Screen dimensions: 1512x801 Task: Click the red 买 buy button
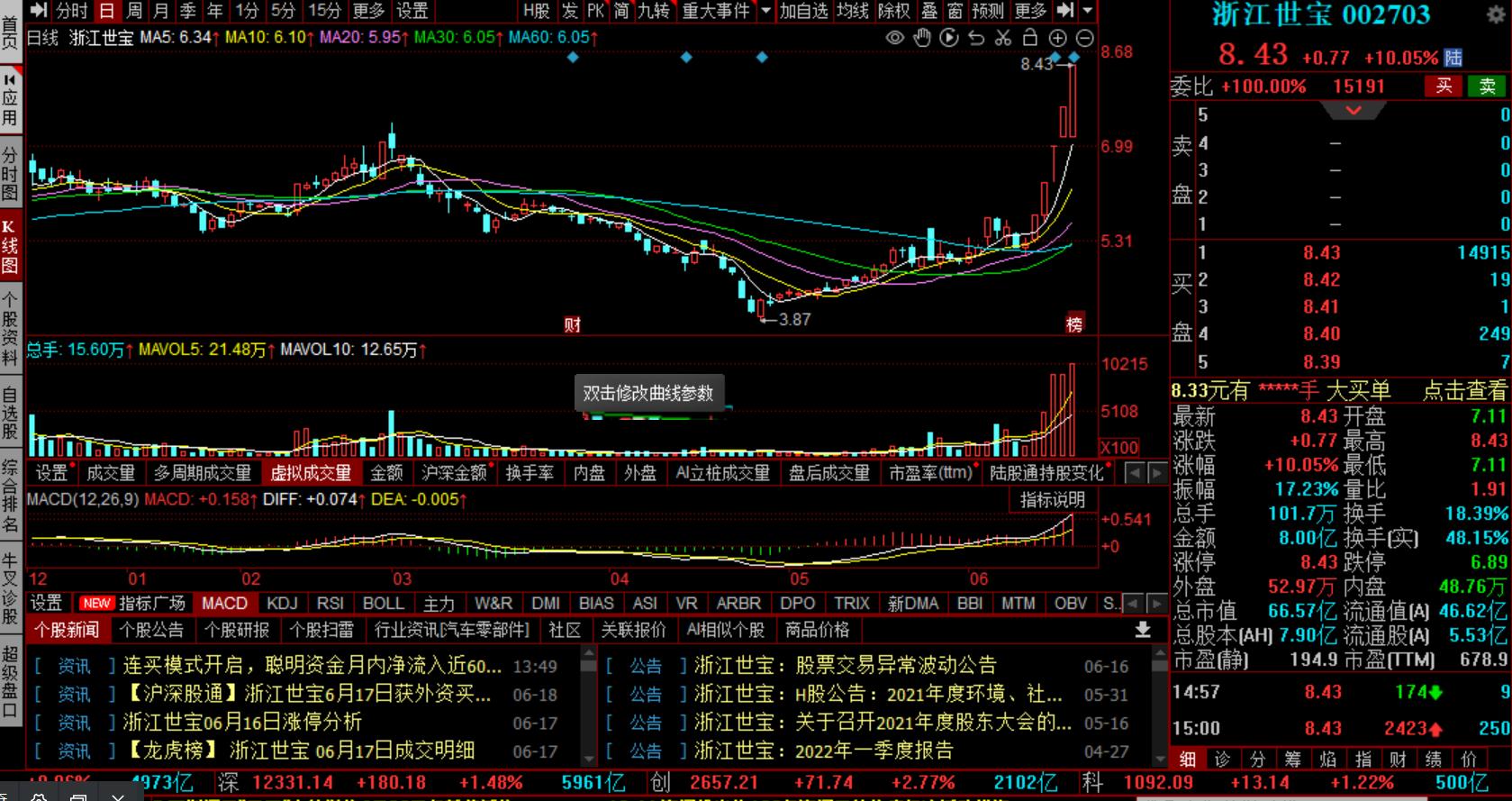tap(1444, 86)
